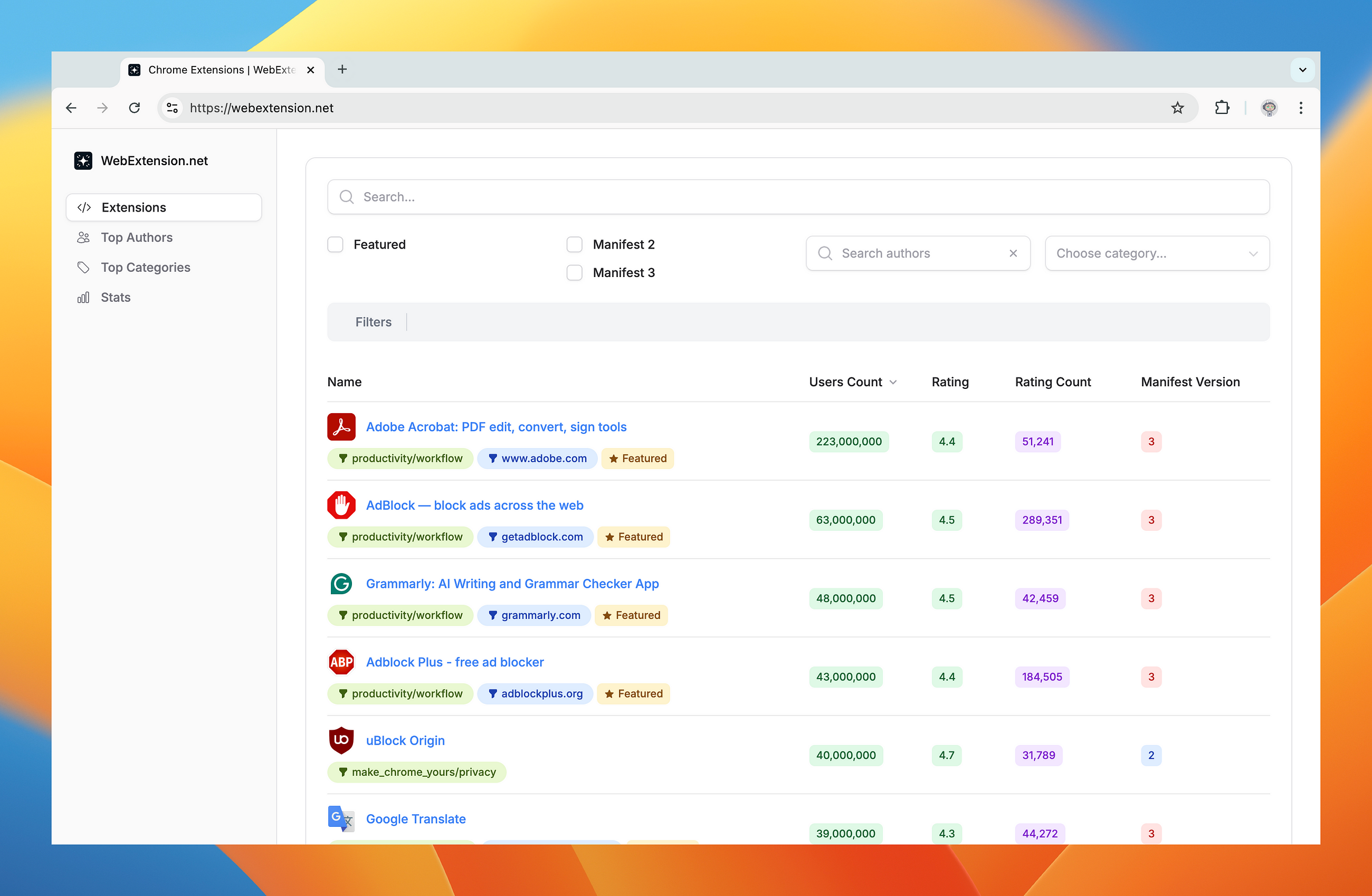1372x896 pixels.
Task: Open Adobe Acrobat: PDF edit link
Action: 497,427
